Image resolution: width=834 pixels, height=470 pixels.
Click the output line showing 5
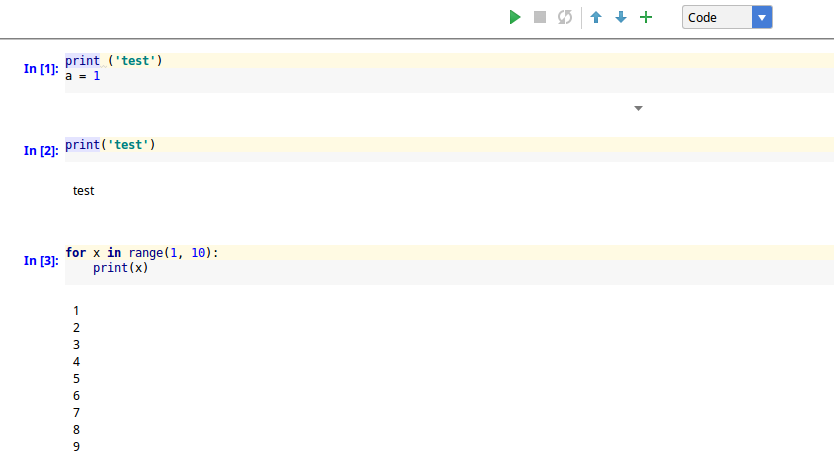pos(76,379)
